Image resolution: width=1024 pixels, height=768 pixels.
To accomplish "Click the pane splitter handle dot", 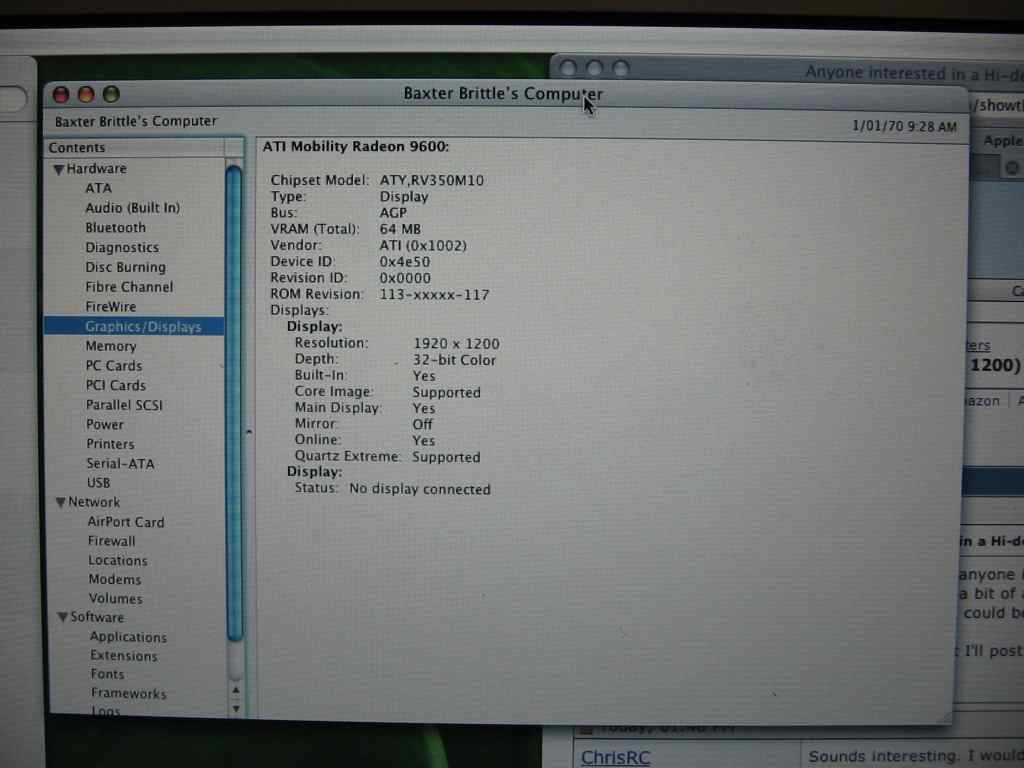I will (x=249, y=432).
